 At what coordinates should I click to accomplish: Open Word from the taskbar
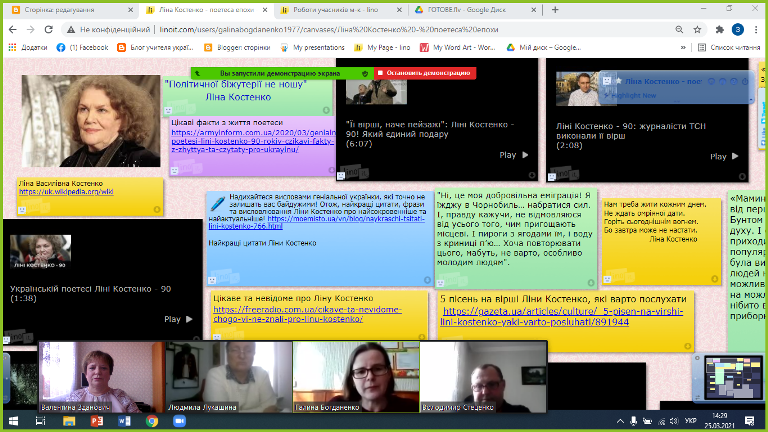[124, 421]
